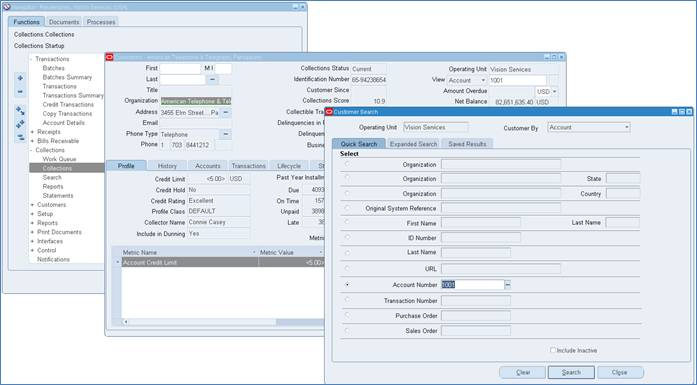Open the Transactions tab in Collections window
Image resolution: width=697 pixels, height=385 pixels.
point(248,166)
